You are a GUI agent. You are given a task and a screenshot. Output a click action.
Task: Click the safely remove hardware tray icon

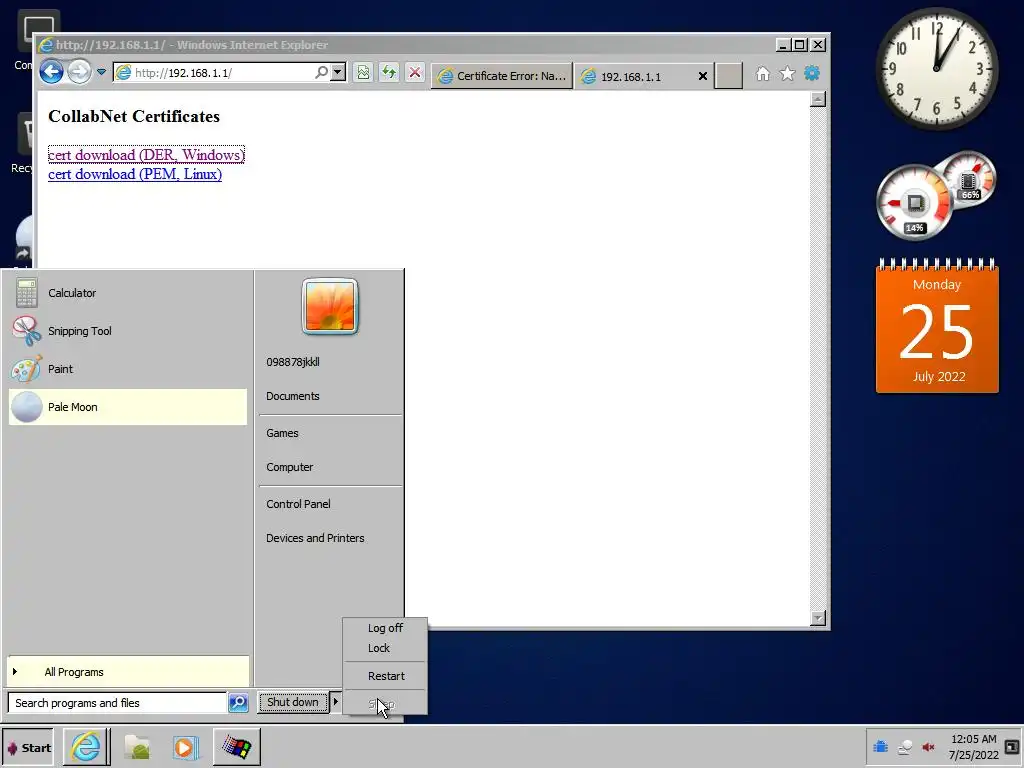click(904, 746)
